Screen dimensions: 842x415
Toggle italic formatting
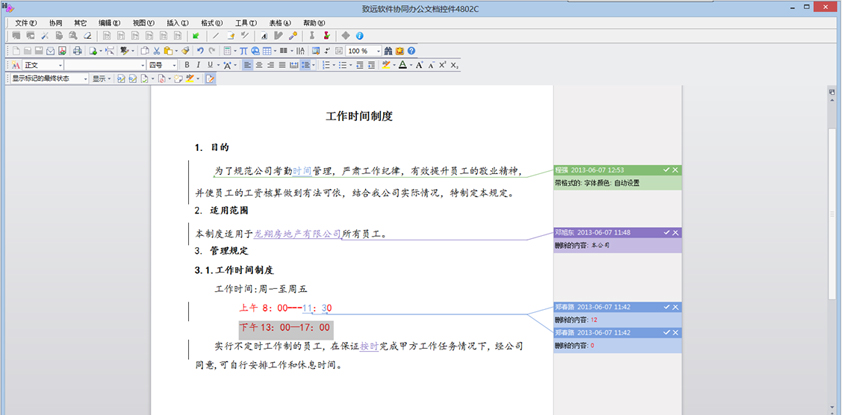(198, 65)
